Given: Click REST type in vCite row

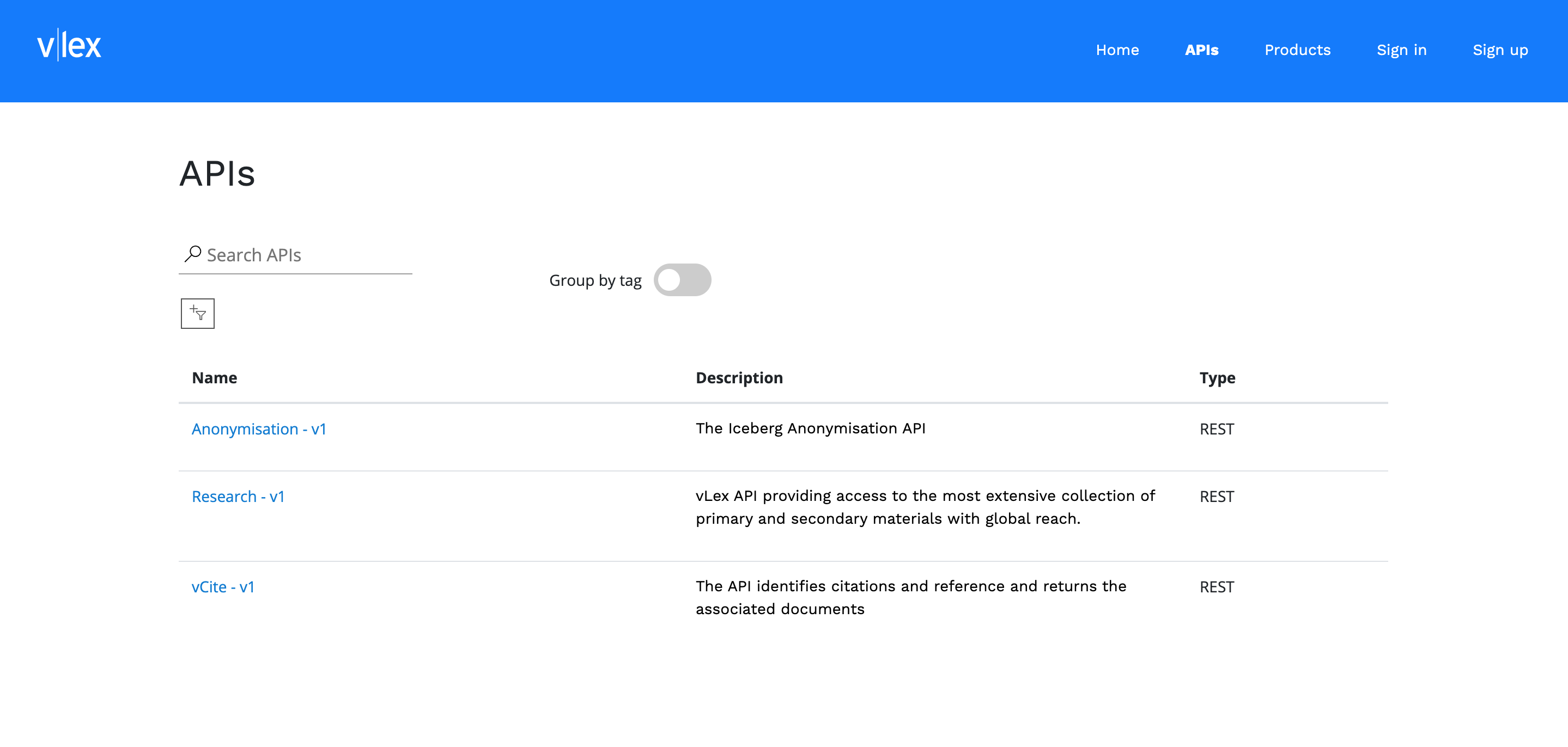Looking at the screenshot, I should [1216, 587].
